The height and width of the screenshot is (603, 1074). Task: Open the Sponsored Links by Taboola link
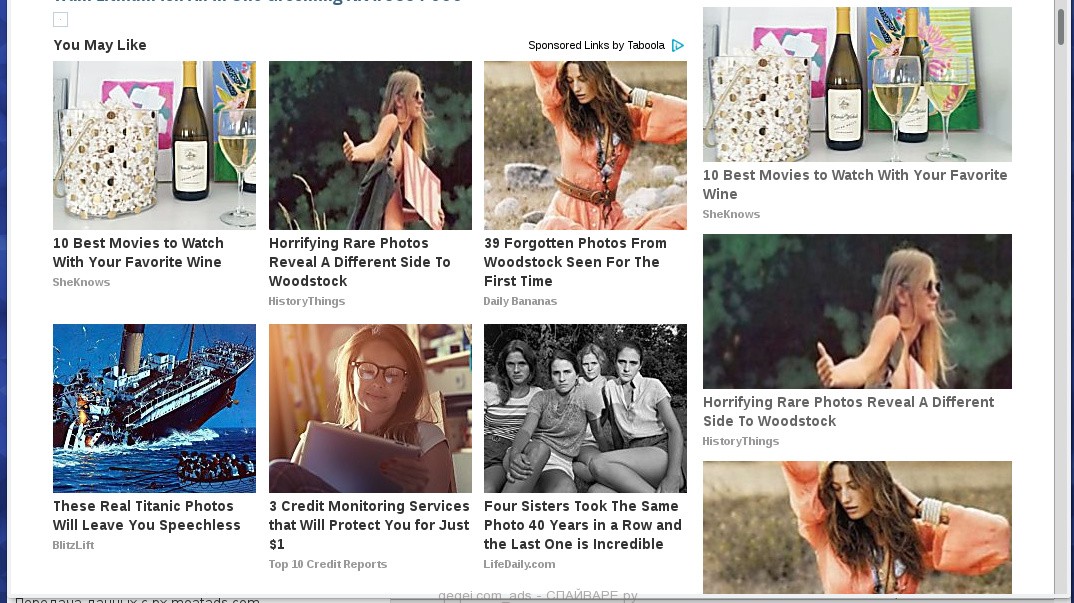click(596, 45)
